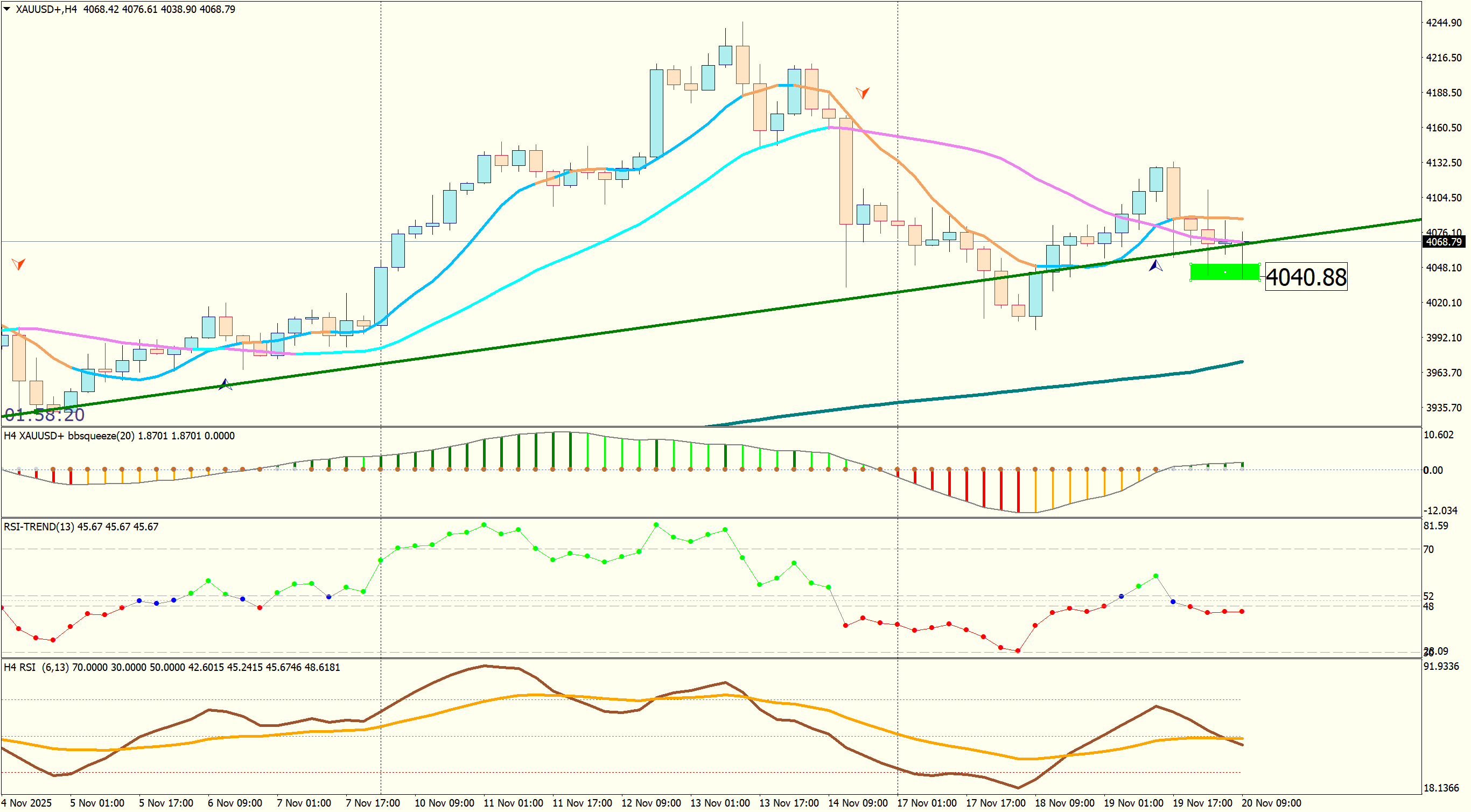Screen dimensions: 1471x812
Task: Click the 01:38:20 candle countdown timer
Action: 45,415
